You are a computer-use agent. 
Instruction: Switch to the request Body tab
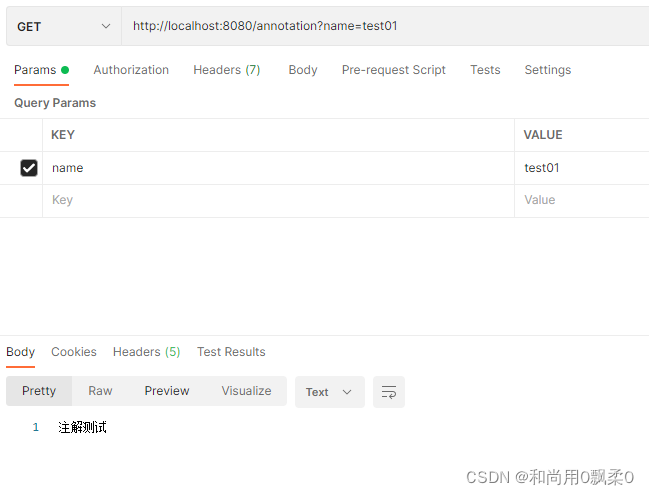click(303, 70)
